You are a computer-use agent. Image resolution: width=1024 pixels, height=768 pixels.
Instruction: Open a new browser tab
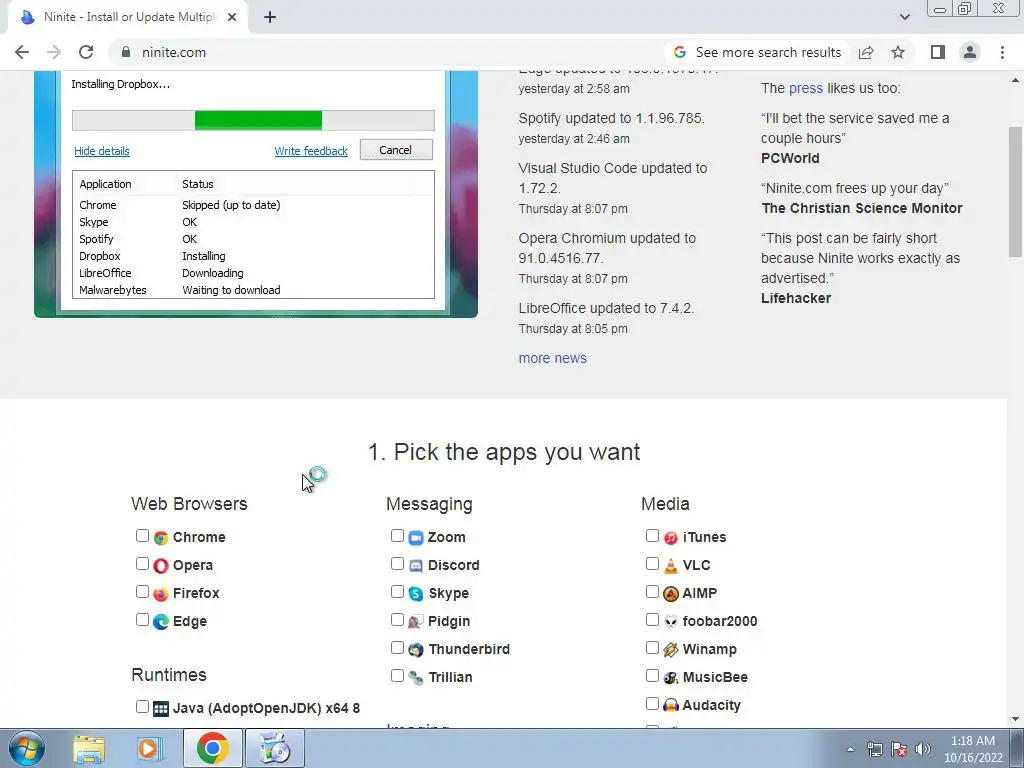[x=270, y=17]
